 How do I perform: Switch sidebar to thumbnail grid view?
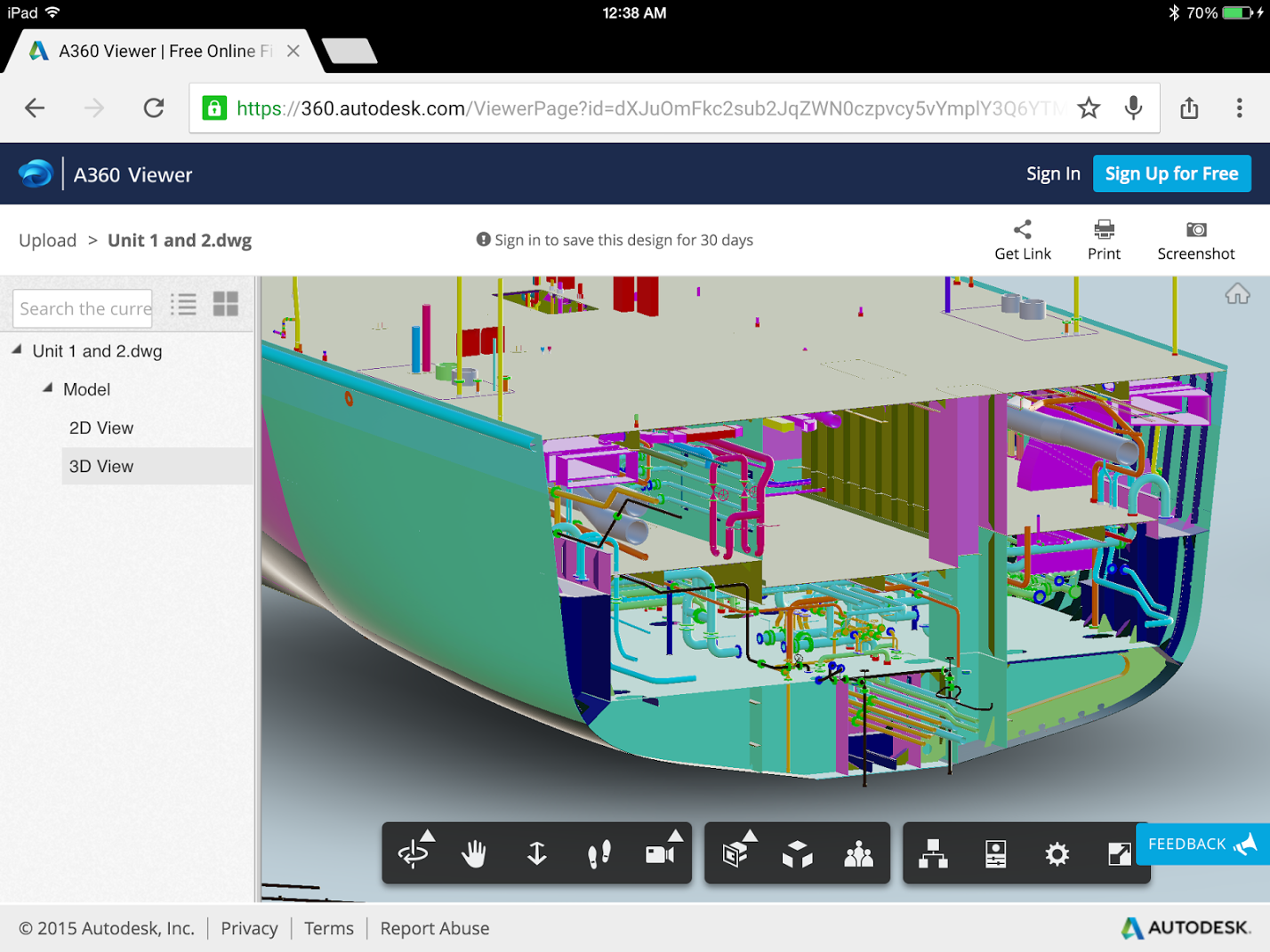(x=226, y=305)
